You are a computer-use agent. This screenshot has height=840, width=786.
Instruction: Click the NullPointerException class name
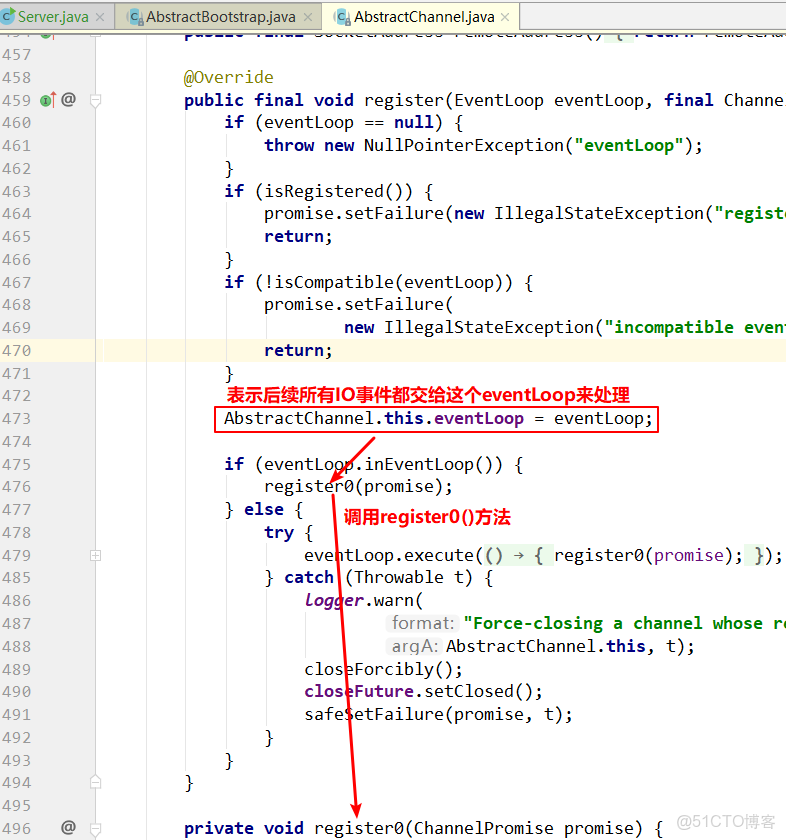(463, 146)
